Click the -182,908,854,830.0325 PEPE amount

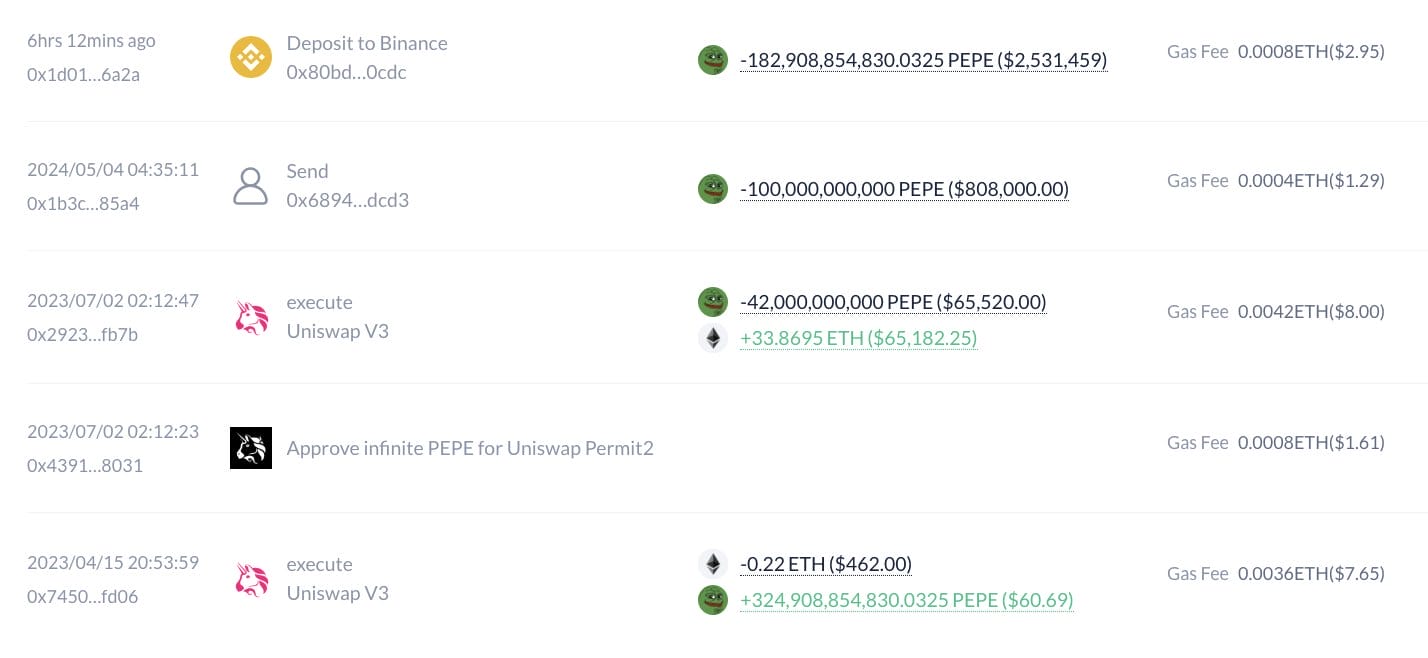point(923,60)
